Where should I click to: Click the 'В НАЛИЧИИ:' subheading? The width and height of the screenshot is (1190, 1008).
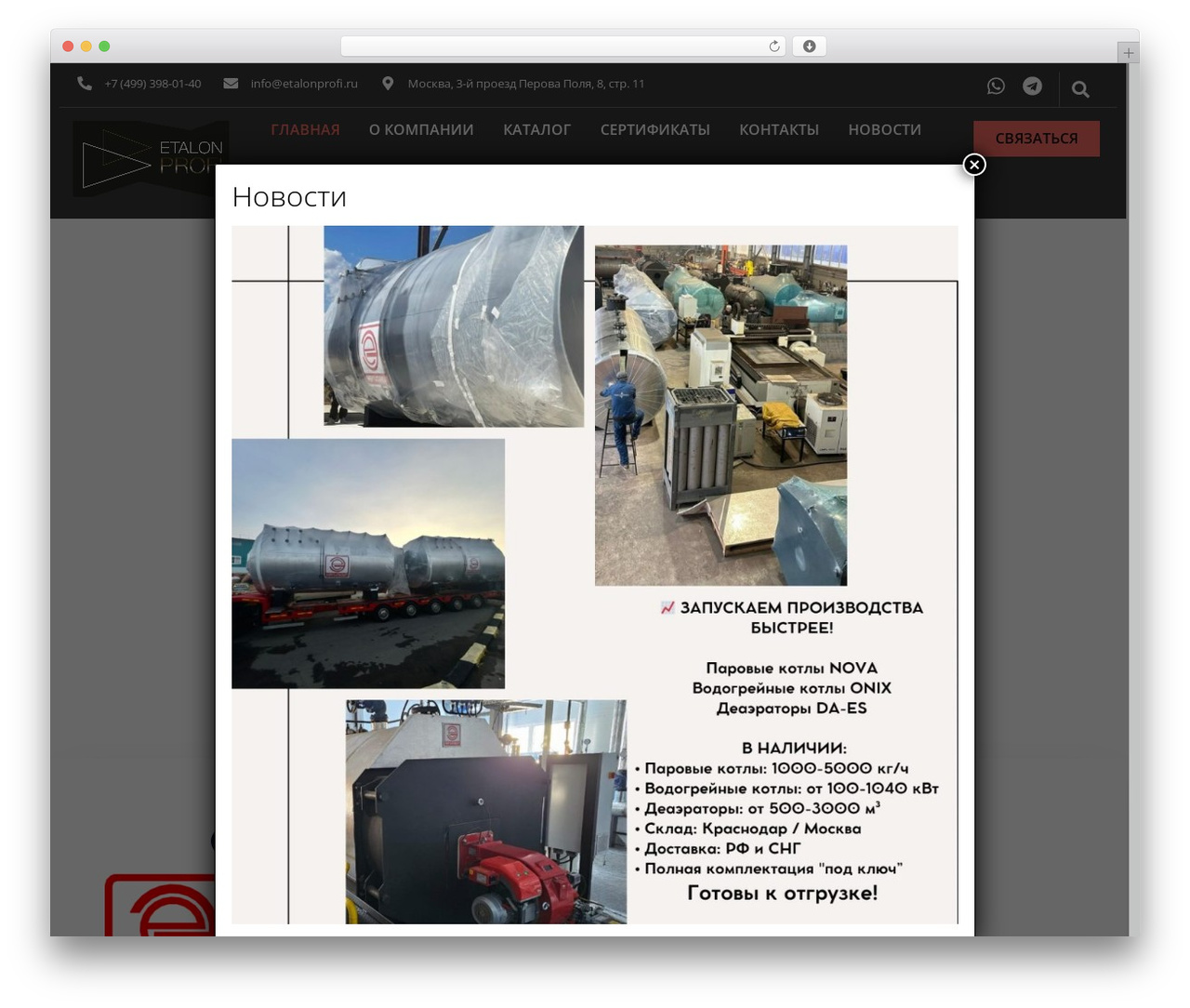tap(794, 749)
